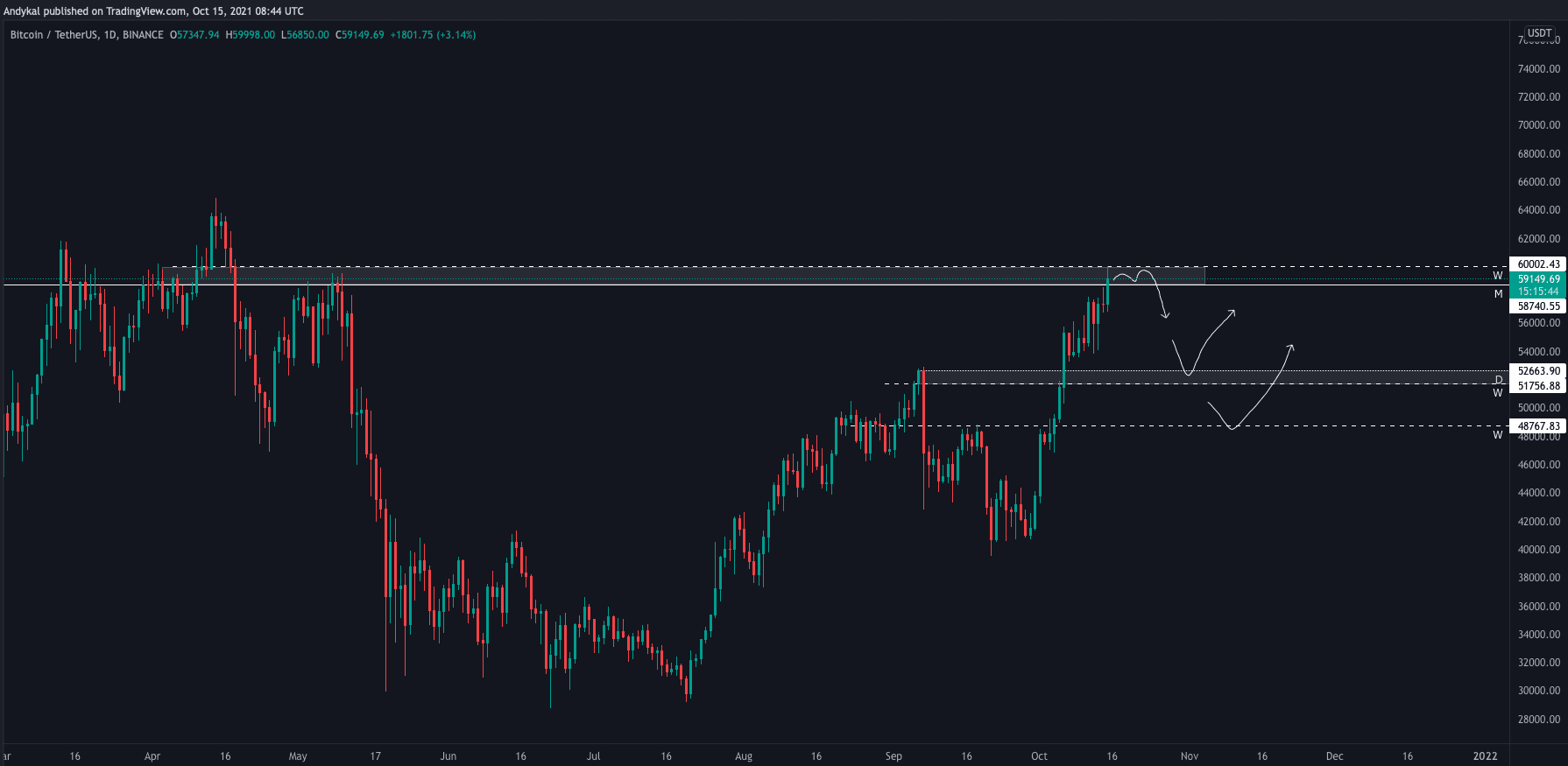Viewport: 1568px width, 766px height.
Task: Click the Jul label on time axis
Action: [x=593, y=756]
